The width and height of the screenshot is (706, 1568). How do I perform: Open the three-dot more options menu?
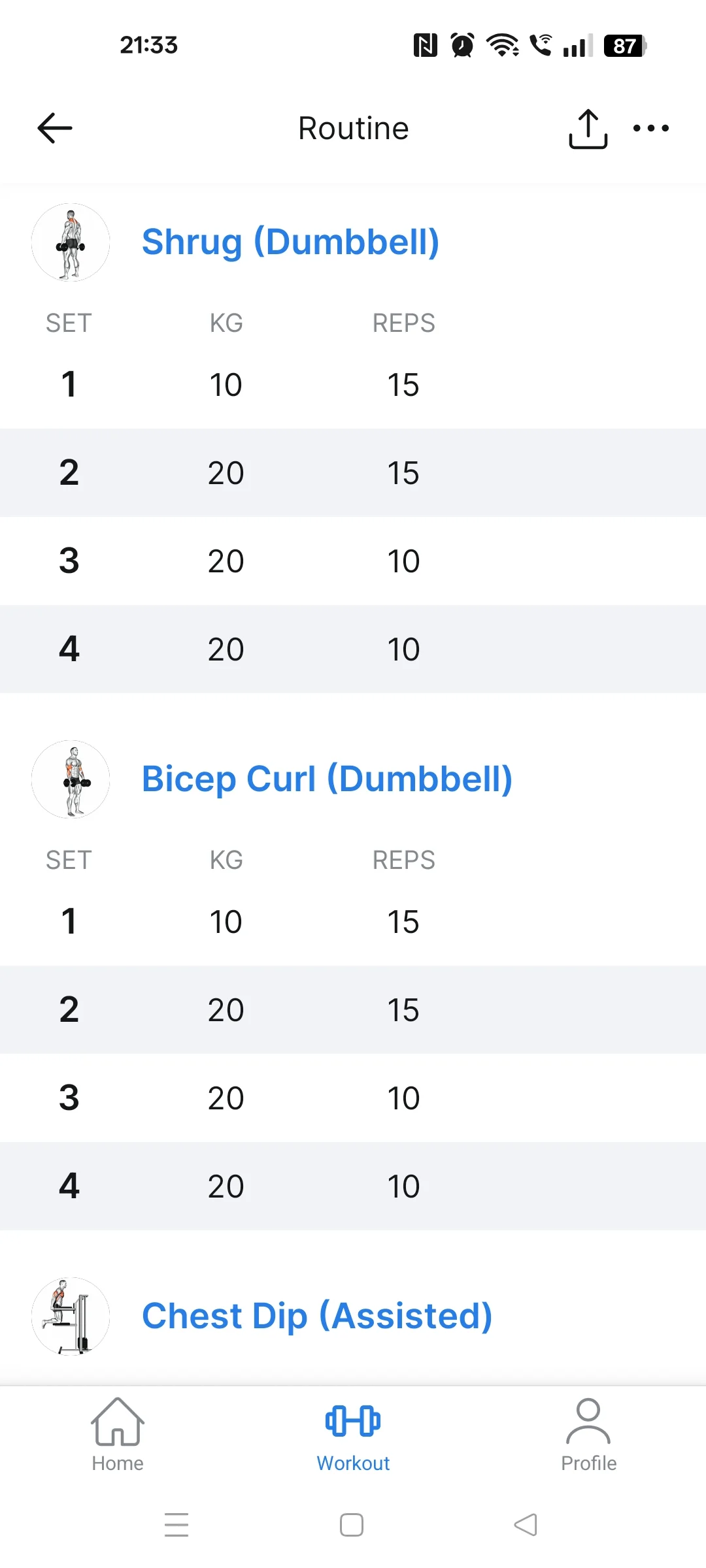pyautogui.click(x=651, y=128)
